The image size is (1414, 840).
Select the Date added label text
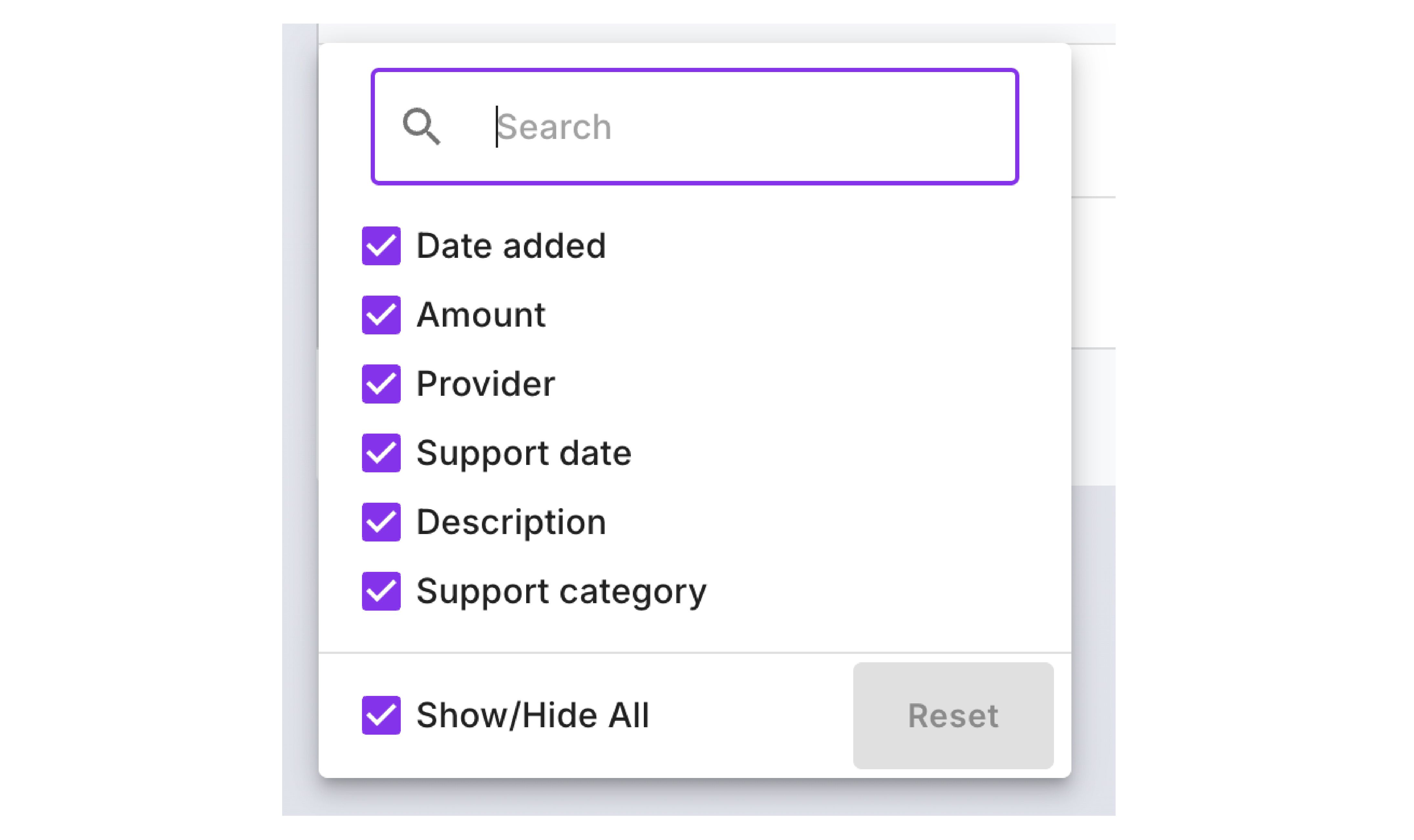[x=511, y=246]
